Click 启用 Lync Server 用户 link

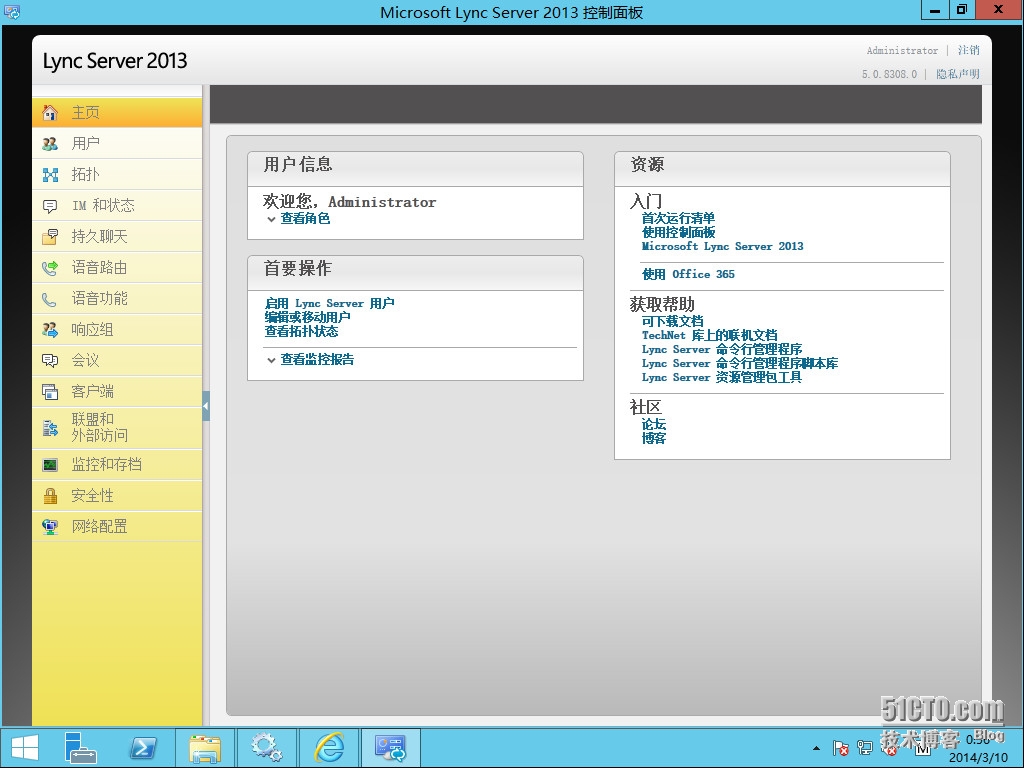329,304
